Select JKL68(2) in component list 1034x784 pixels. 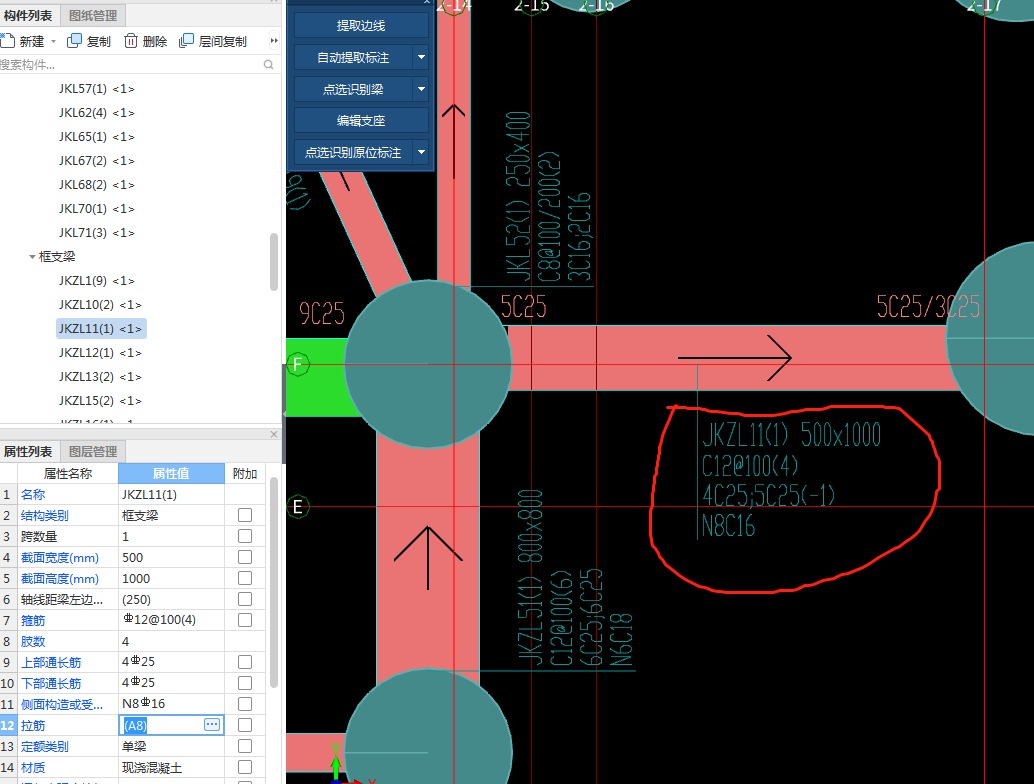[x=96, y=185]
